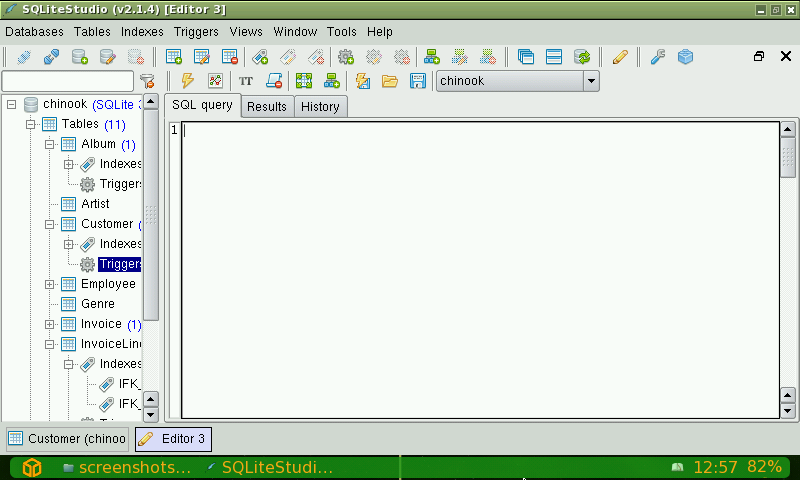Image resolution: width=800 pixels, height=480 pixels.
Task: Click the Create index icon
Action: click(x=260, y=57)
